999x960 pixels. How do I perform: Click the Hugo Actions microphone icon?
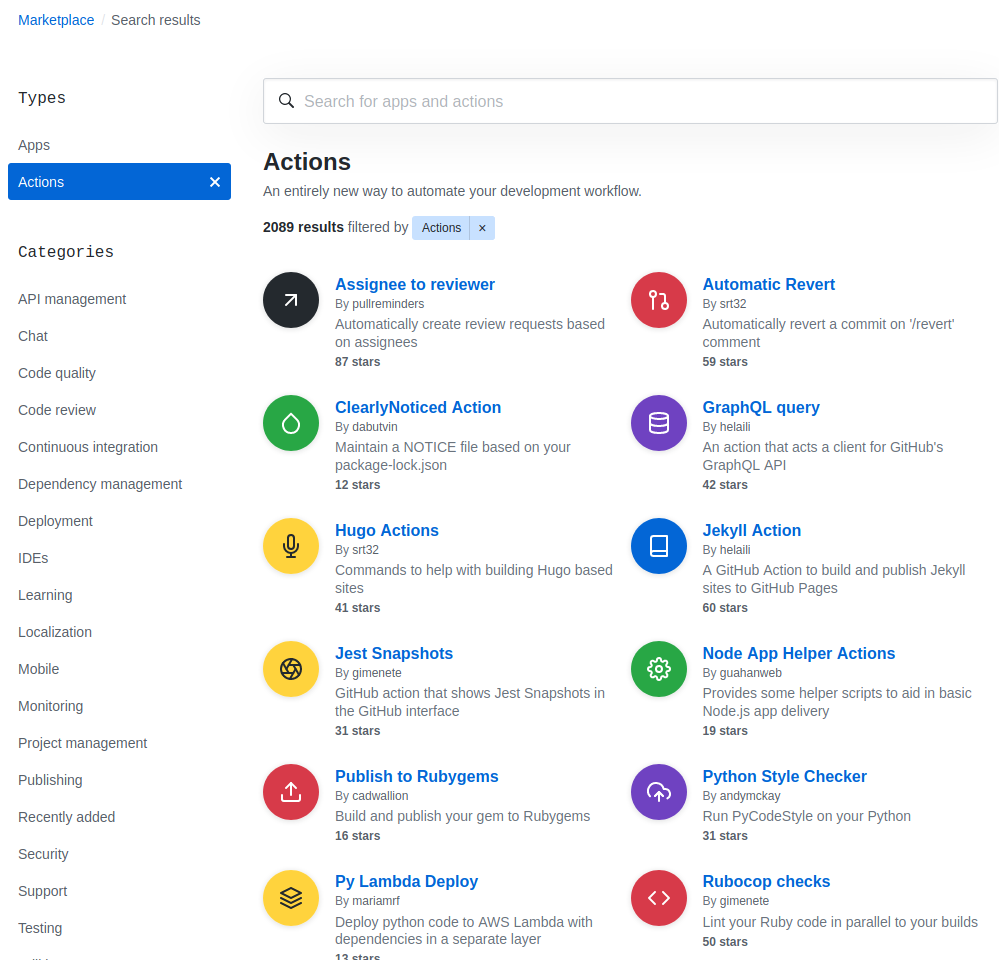(290, 545)
